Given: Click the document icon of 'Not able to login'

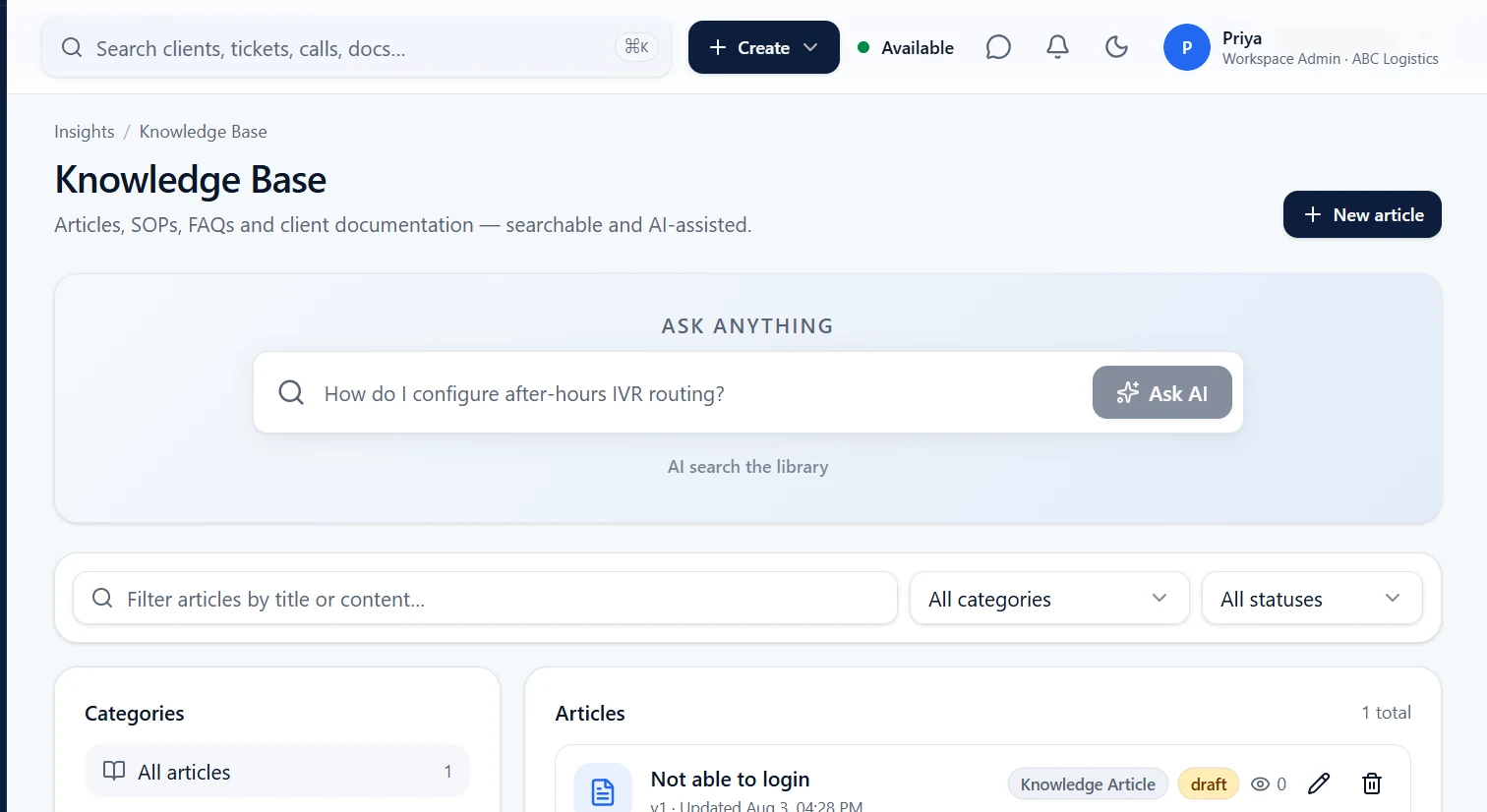Looking at the screenshot, I should [x=603, y=790].
